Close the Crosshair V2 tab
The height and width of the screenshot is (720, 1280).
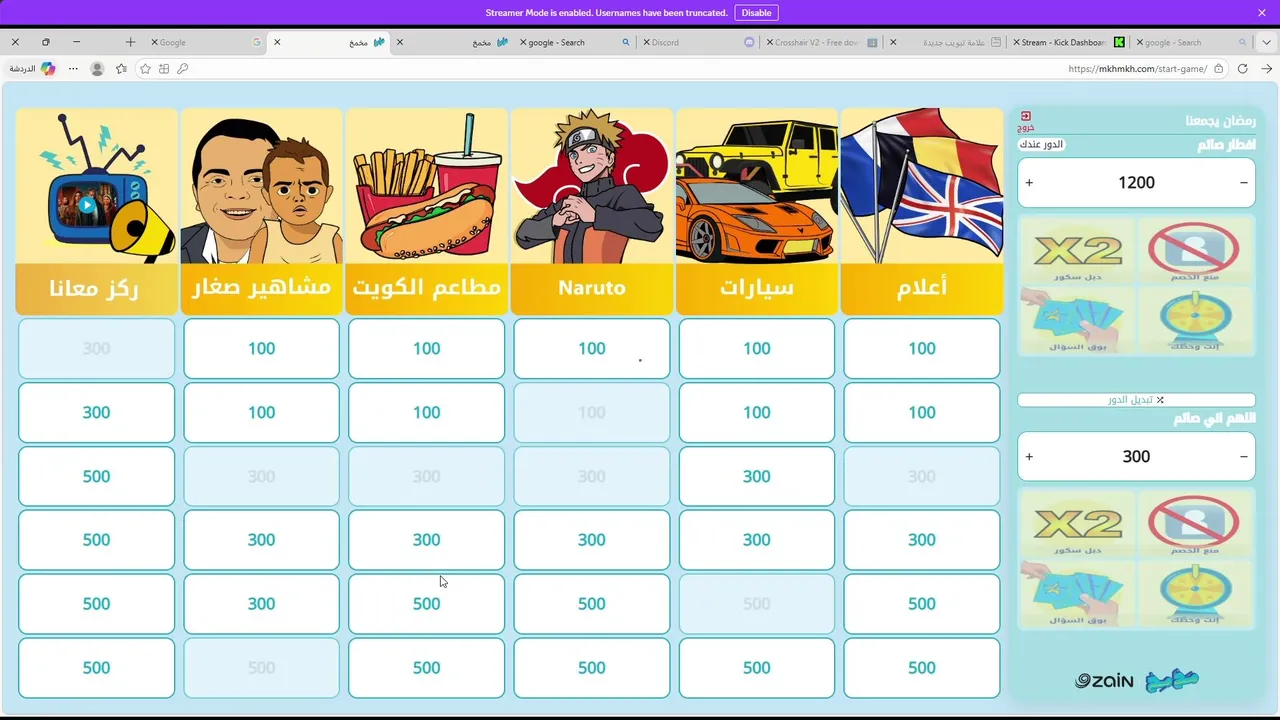(769, 42)
